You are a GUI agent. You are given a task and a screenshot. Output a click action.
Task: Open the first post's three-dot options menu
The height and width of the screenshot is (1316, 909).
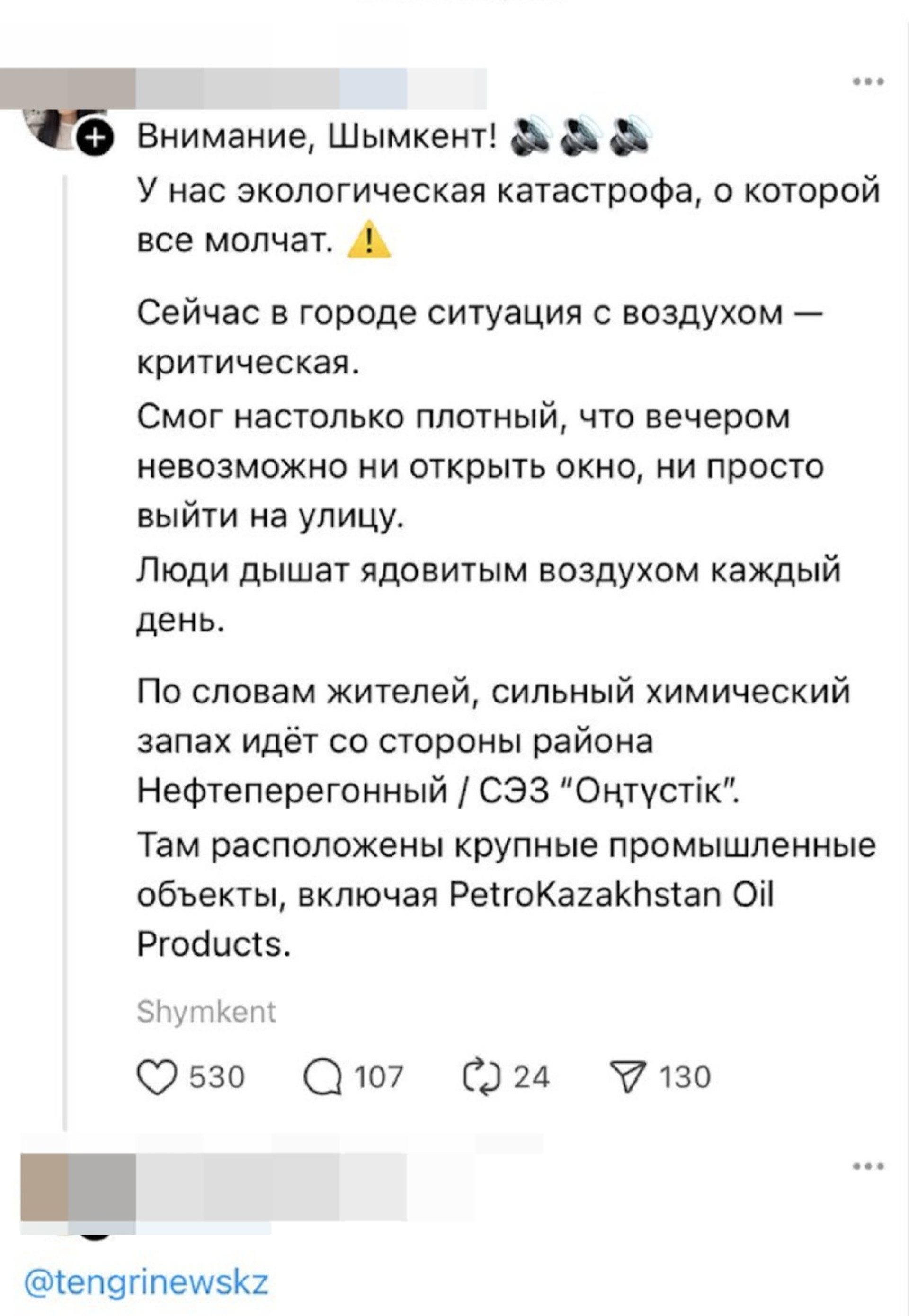tap(869, 82)
